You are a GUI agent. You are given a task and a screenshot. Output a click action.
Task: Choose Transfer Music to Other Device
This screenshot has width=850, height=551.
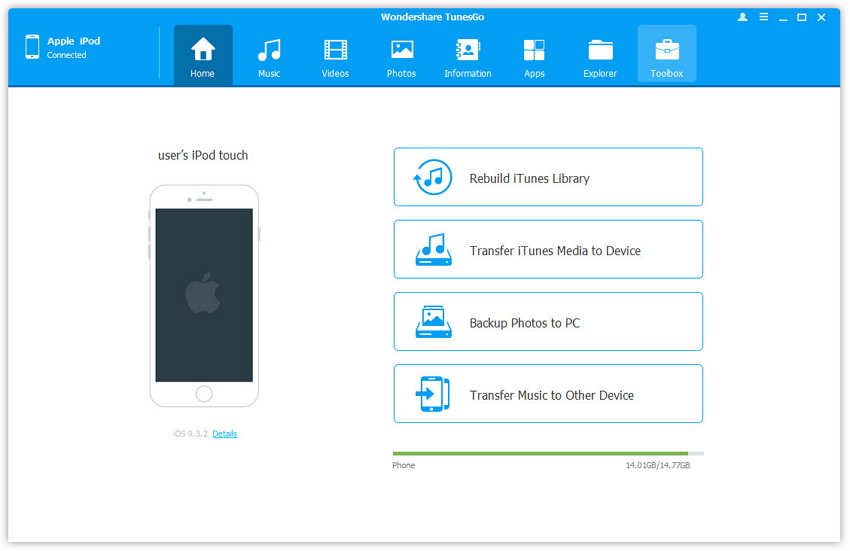click(x=548, y=394)
